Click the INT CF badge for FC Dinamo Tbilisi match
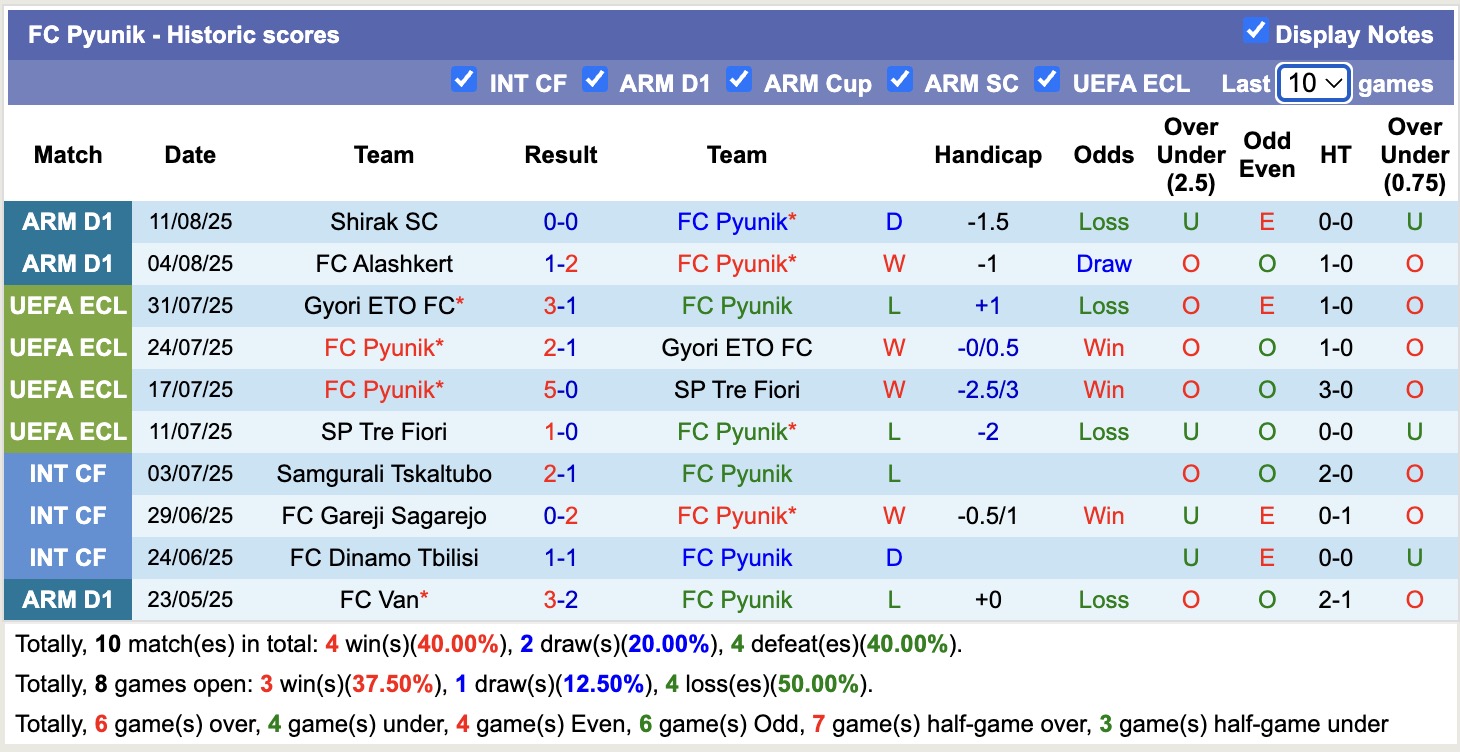The image size is (1460, 752). point(67,558)
